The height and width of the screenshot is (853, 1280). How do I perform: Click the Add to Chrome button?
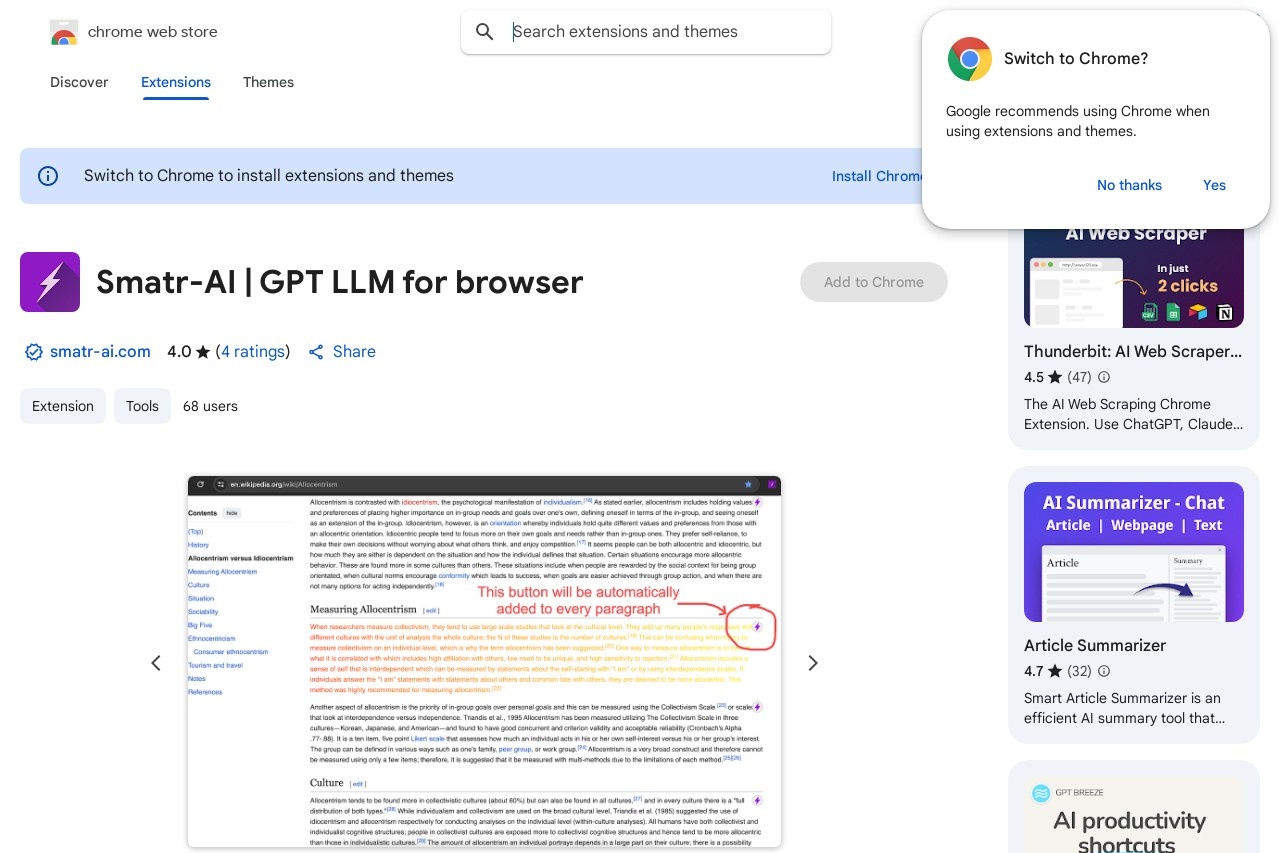[874, 282]
